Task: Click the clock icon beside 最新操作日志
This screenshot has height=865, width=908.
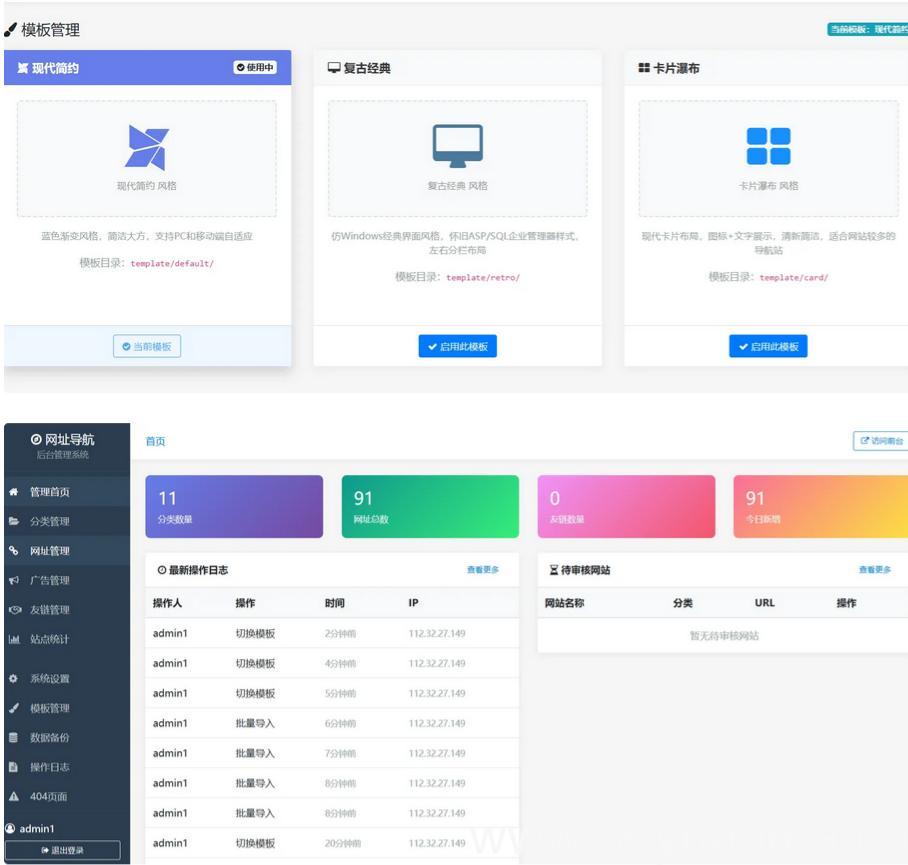Action: coord(162,570)
